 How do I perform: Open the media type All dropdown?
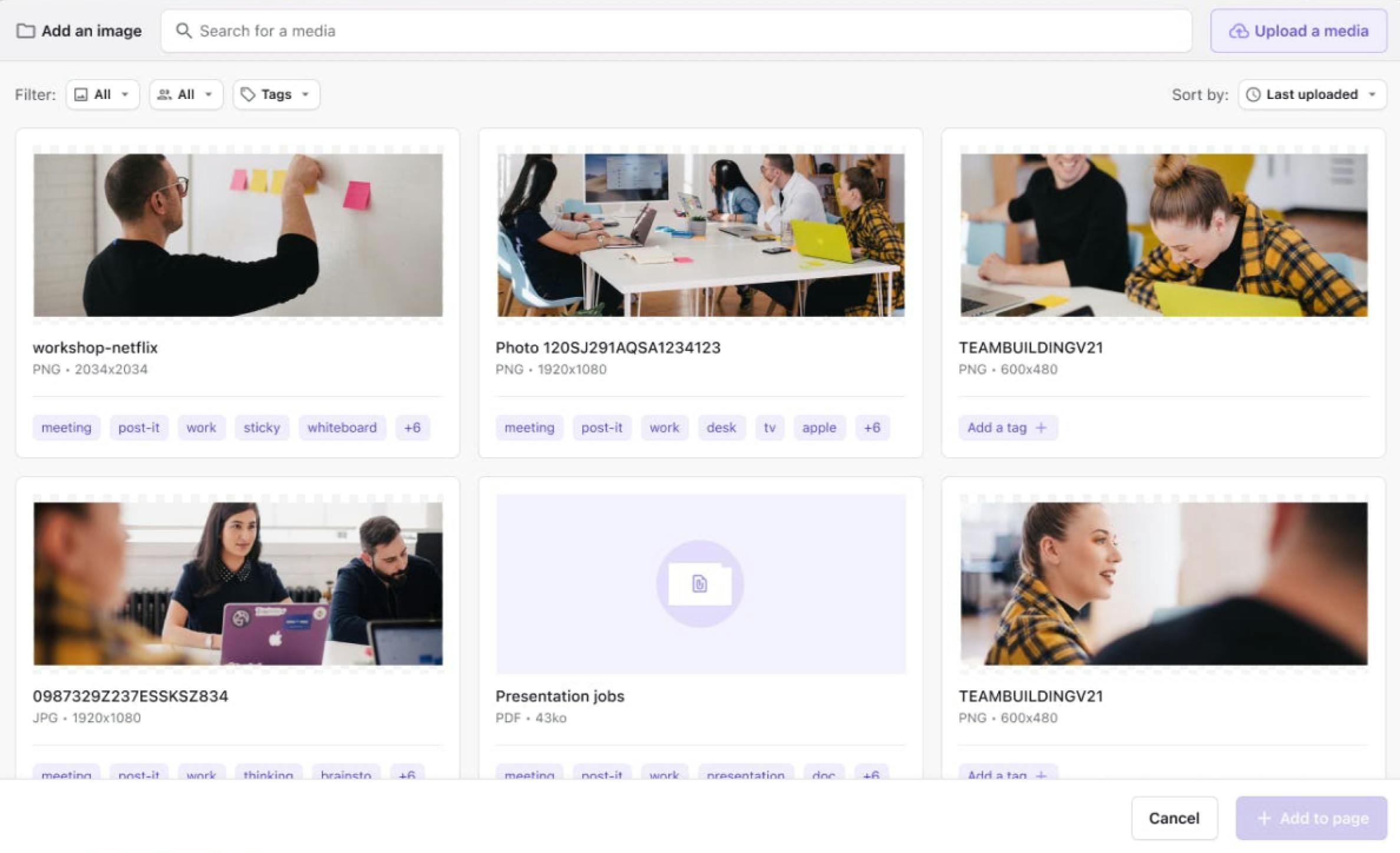(103, 94)
